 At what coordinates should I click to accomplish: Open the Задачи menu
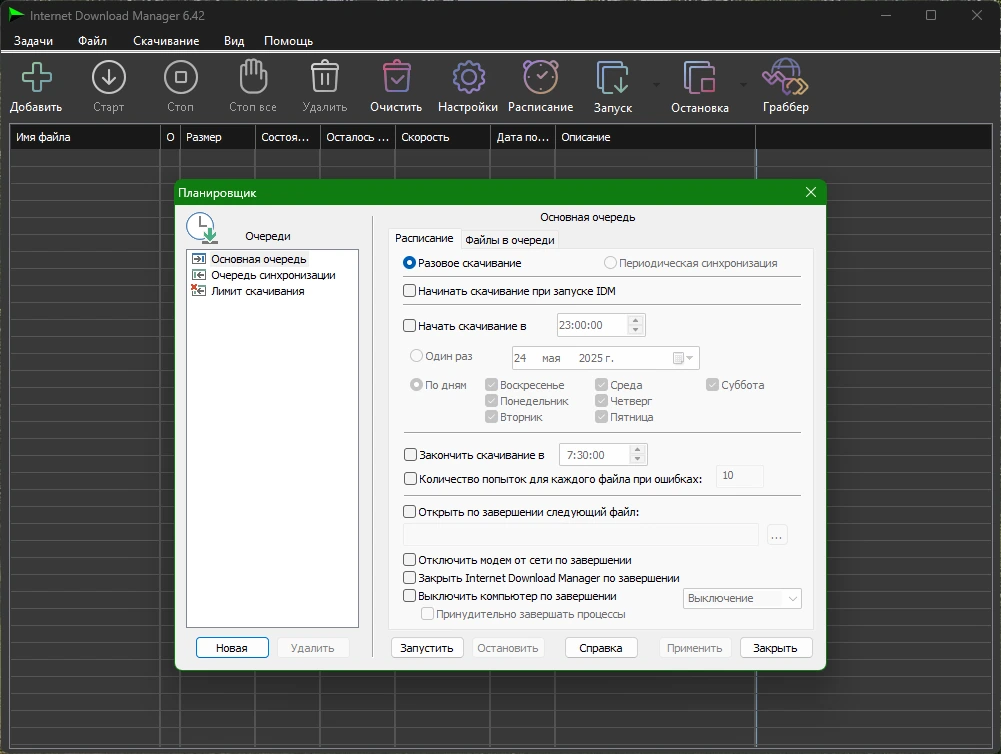tap(33, 41)
